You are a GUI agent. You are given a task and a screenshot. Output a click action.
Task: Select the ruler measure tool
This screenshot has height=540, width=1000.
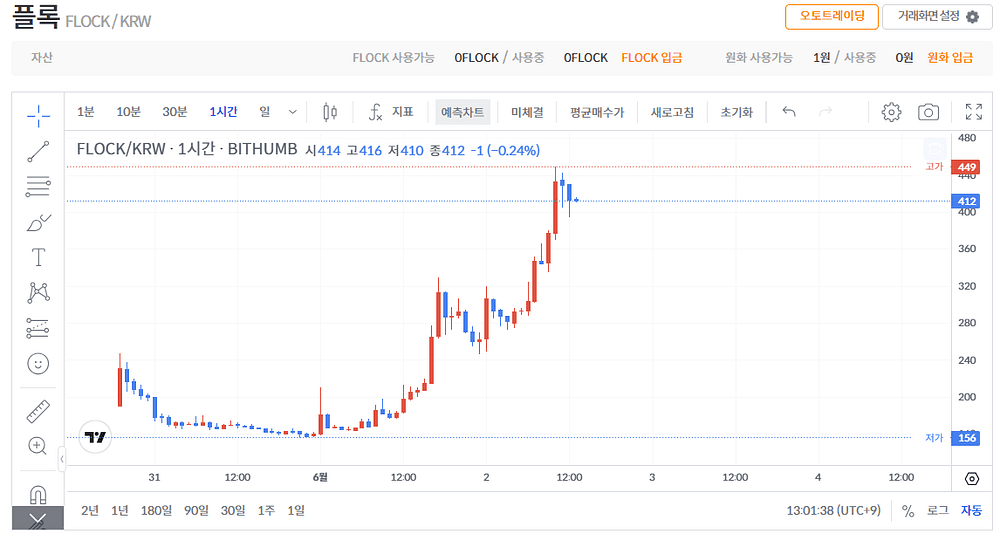(38, 411)
